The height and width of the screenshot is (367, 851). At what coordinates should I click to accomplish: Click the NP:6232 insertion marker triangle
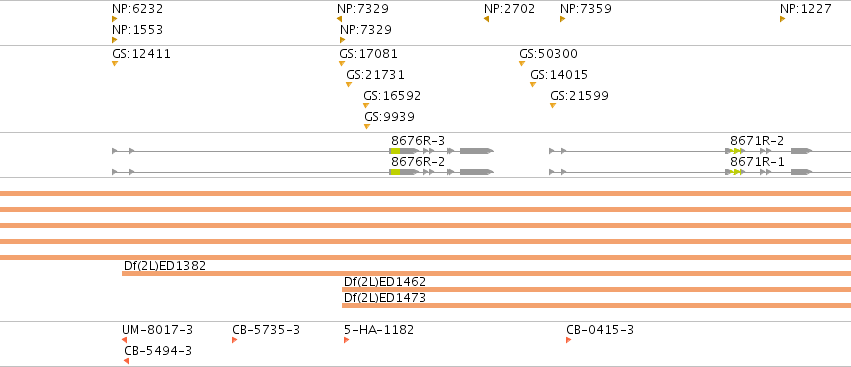115,19
